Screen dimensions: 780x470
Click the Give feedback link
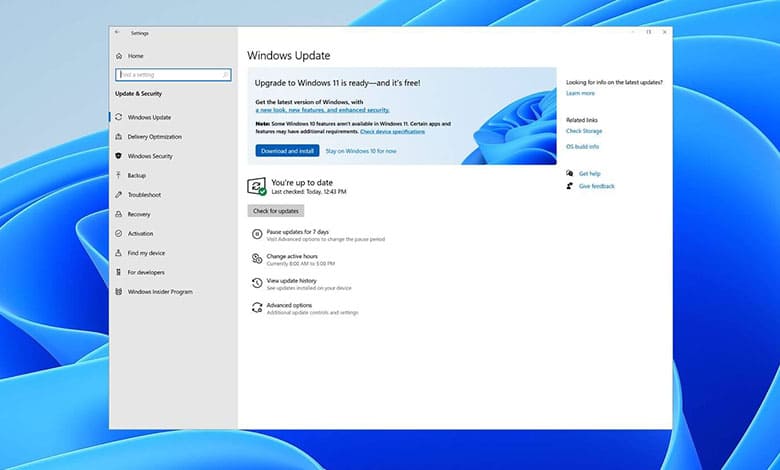pyautogui.click(x=596, y=186)
